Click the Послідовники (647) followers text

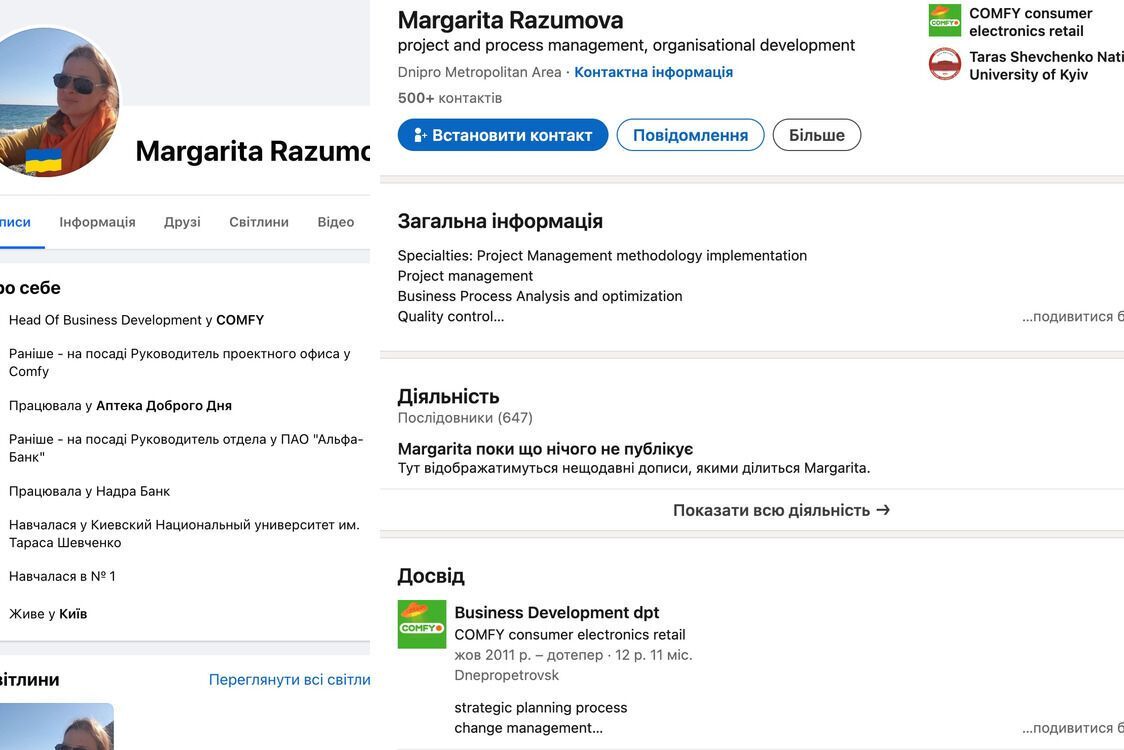point(465,417)
